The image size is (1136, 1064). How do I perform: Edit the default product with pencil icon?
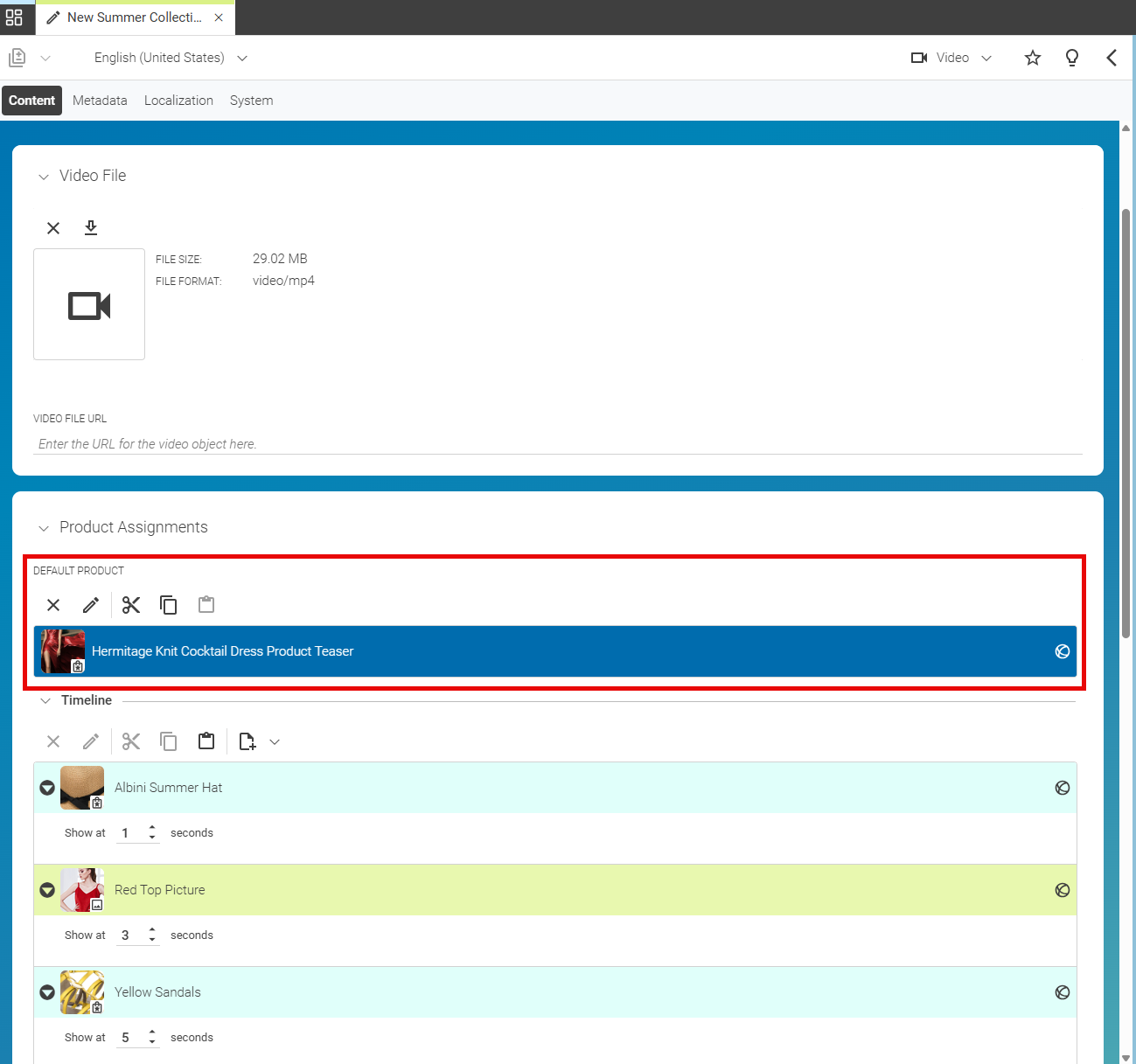(x=91, y=605)
